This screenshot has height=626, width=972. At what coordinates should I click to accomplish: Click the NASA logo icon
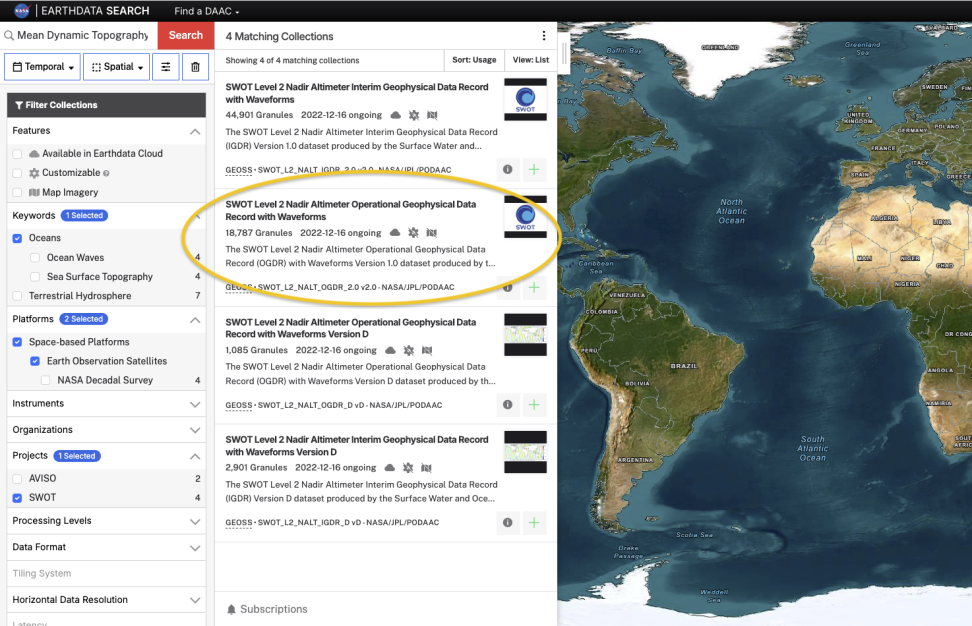[x=22, y=11]
